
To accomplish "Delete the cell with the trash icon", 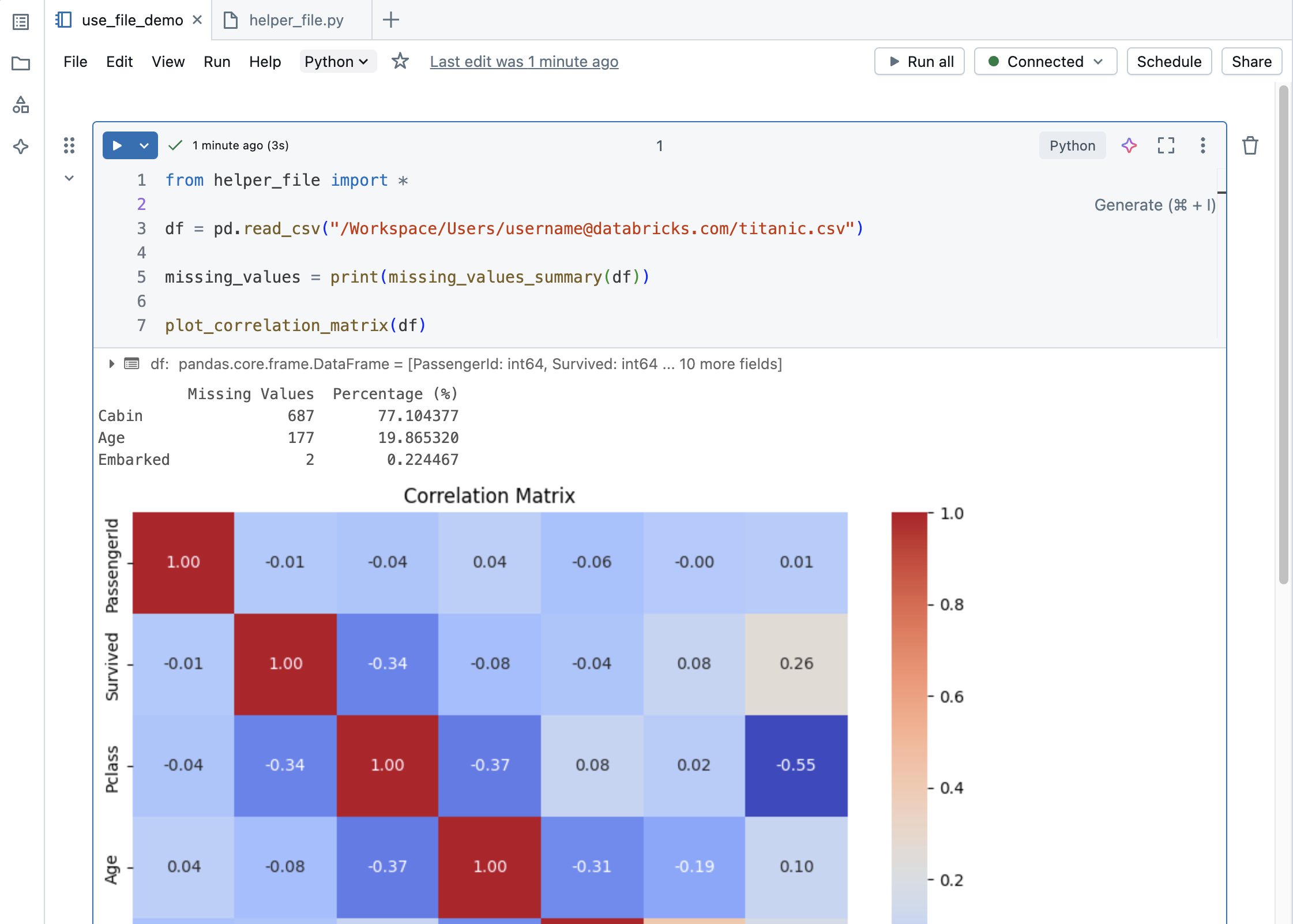I will click(1250, 145).
